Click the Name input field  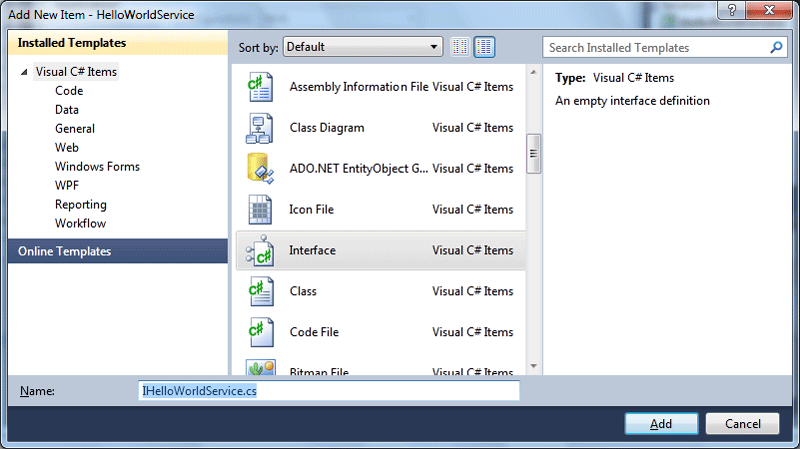[329, 391]
